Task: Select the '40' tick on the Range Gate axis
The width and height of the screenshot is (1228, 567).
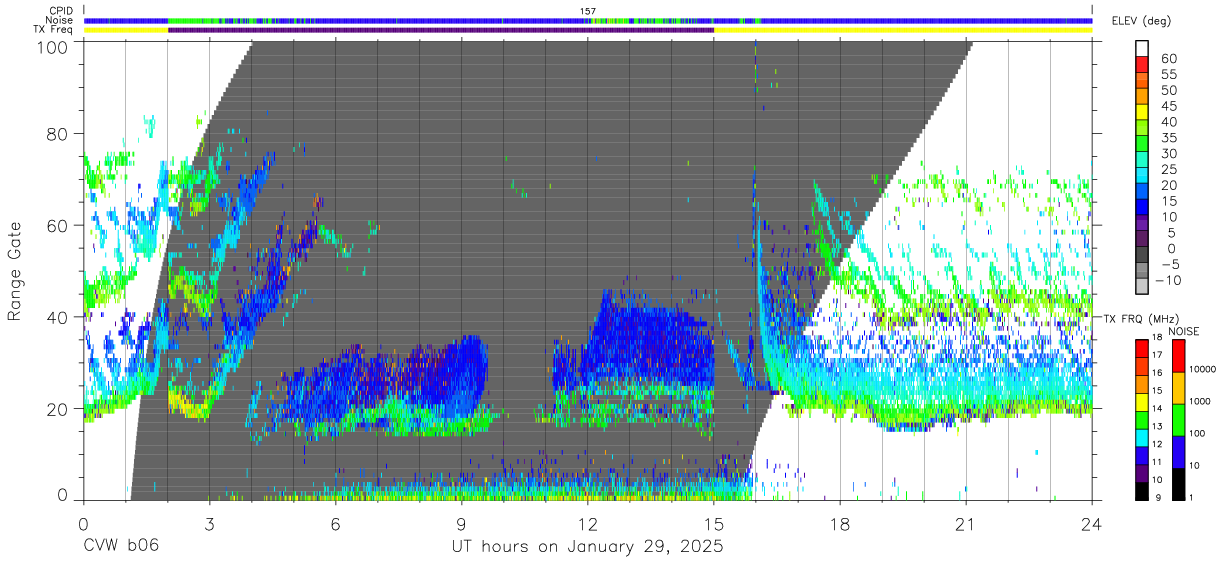Action: [59, 317]
